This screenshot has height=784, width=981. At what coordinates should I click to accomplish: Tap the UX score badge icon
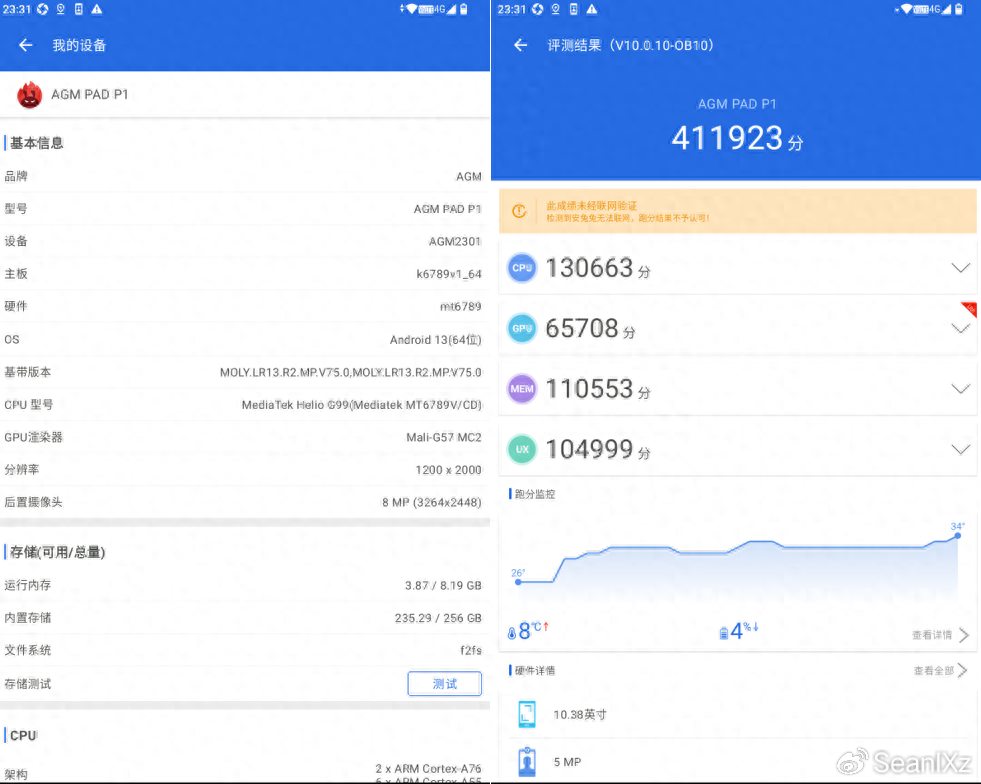[x=522, y=449]
